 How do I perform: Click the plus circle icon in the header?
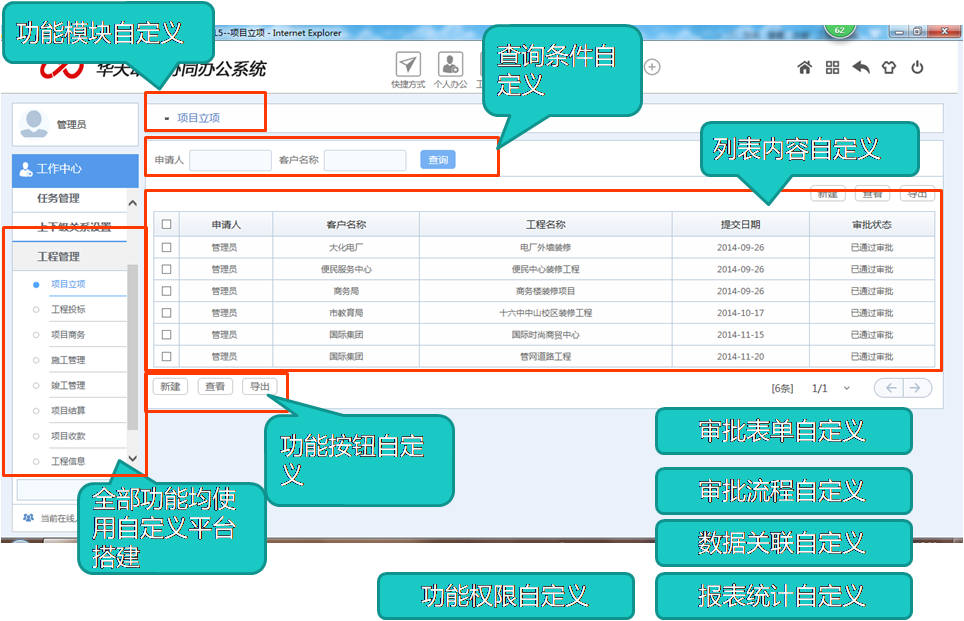651,65
